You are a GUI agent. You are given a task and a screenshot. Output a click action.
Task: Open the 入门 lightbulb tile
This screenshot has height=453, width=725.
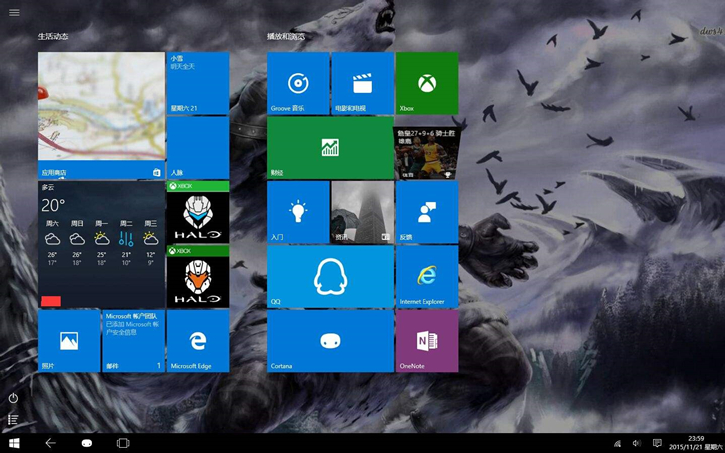click(298, 212)
